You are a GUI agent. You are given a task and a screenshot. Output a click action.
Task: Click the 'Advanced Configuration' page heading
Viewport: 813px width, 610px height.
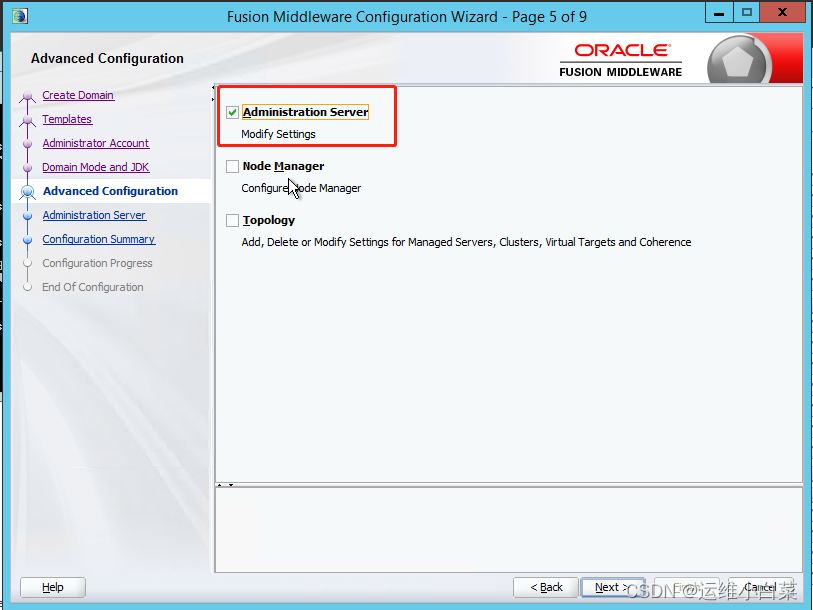pyautogui.click(x=107, y=58)
